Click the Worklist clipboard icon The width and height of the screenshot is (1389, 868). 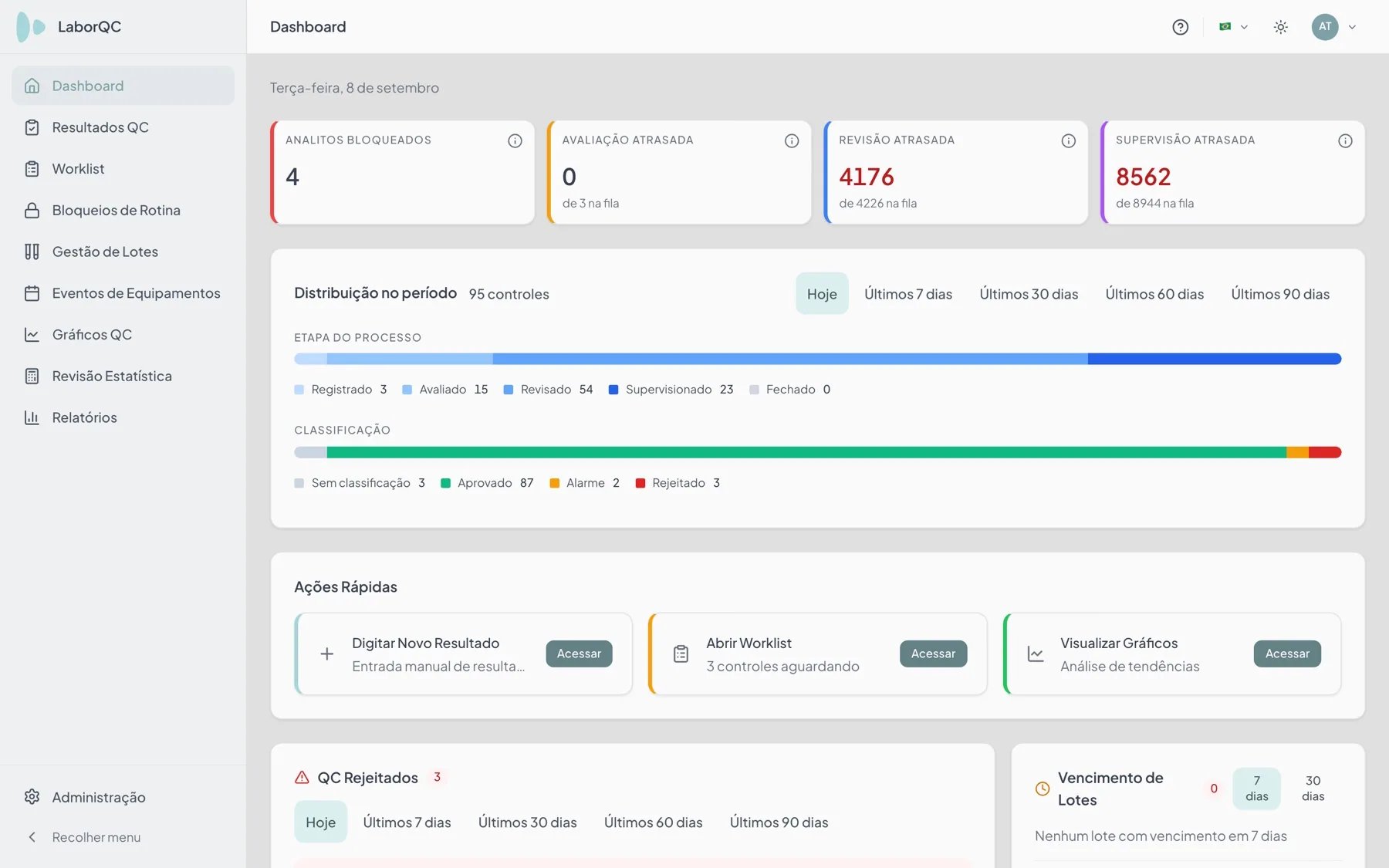32,169
